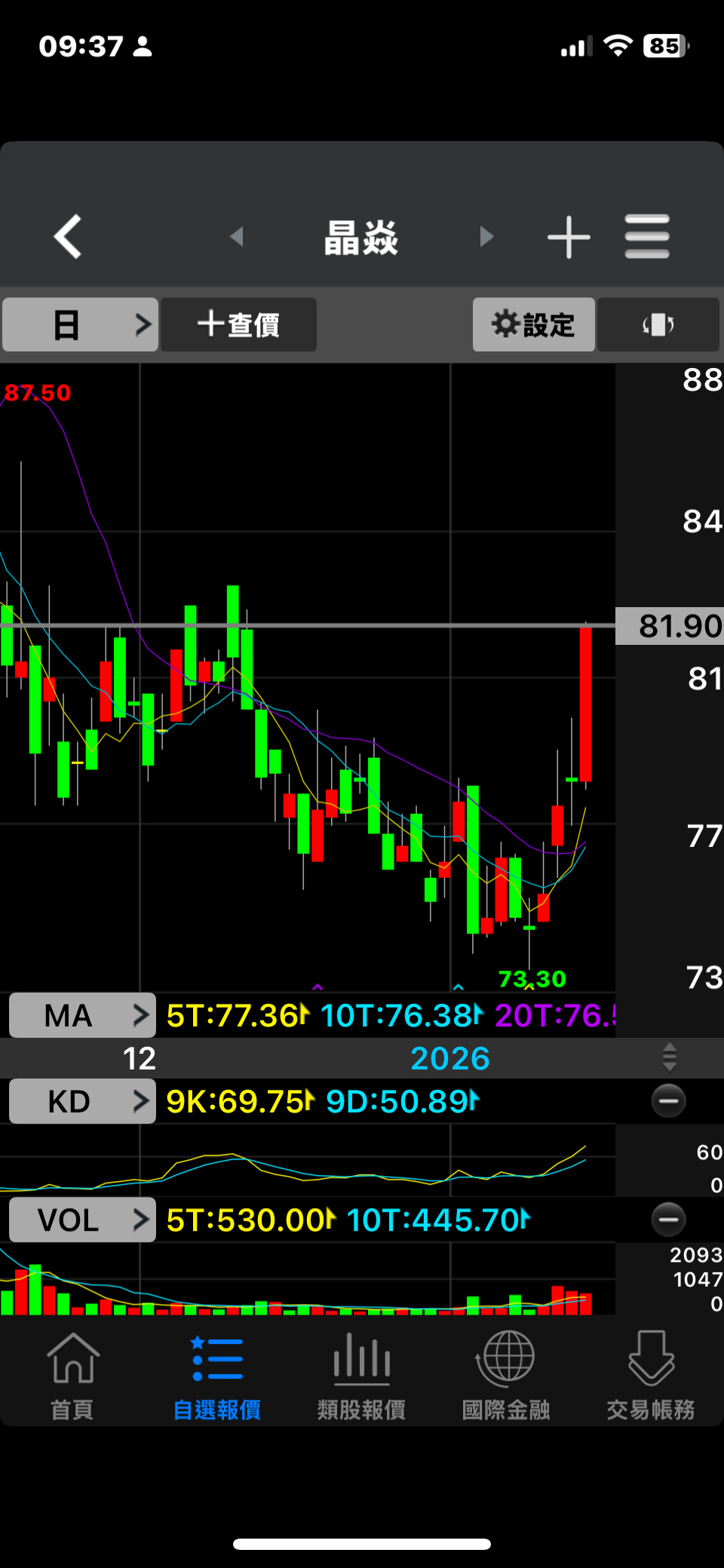Screen dimensions: 724x1568
Task: Tap the 十查價 price lookup button
Action: (x=238, y=324)
